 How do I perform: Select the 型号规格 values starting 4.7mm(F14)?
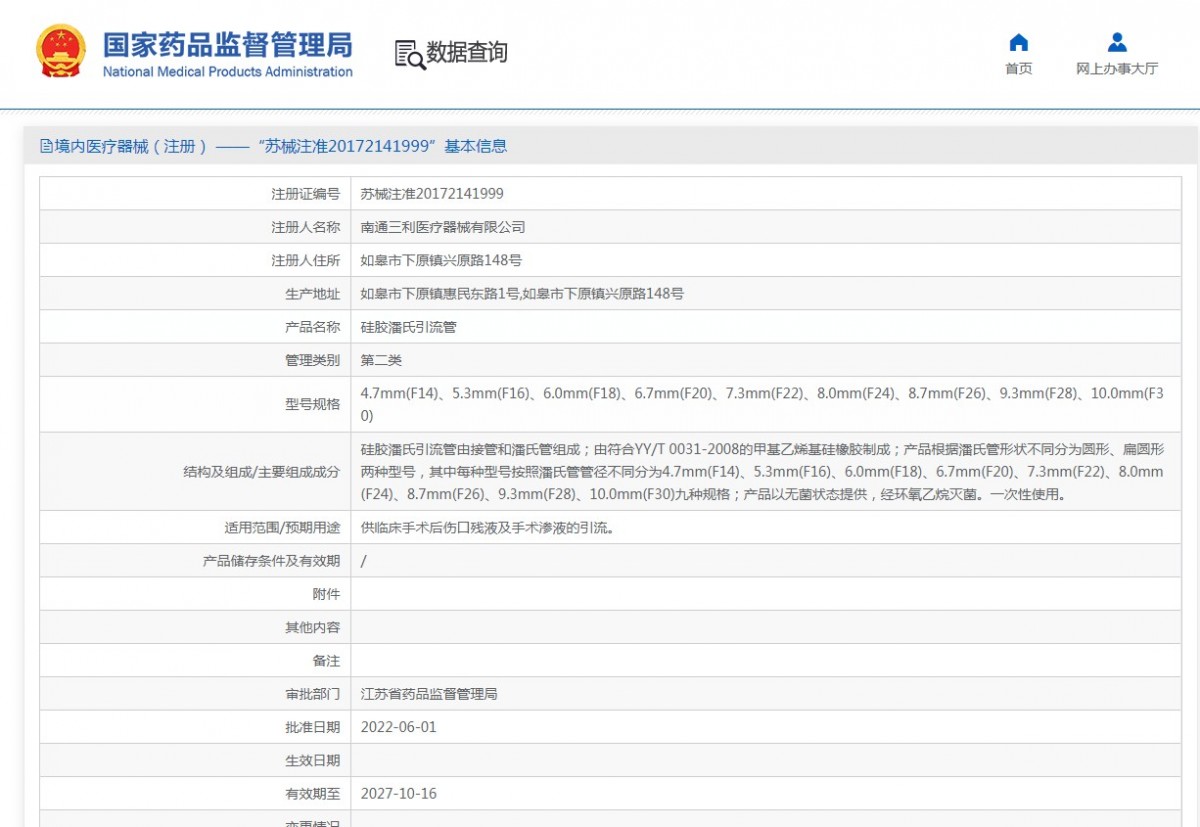coord(762,404)
